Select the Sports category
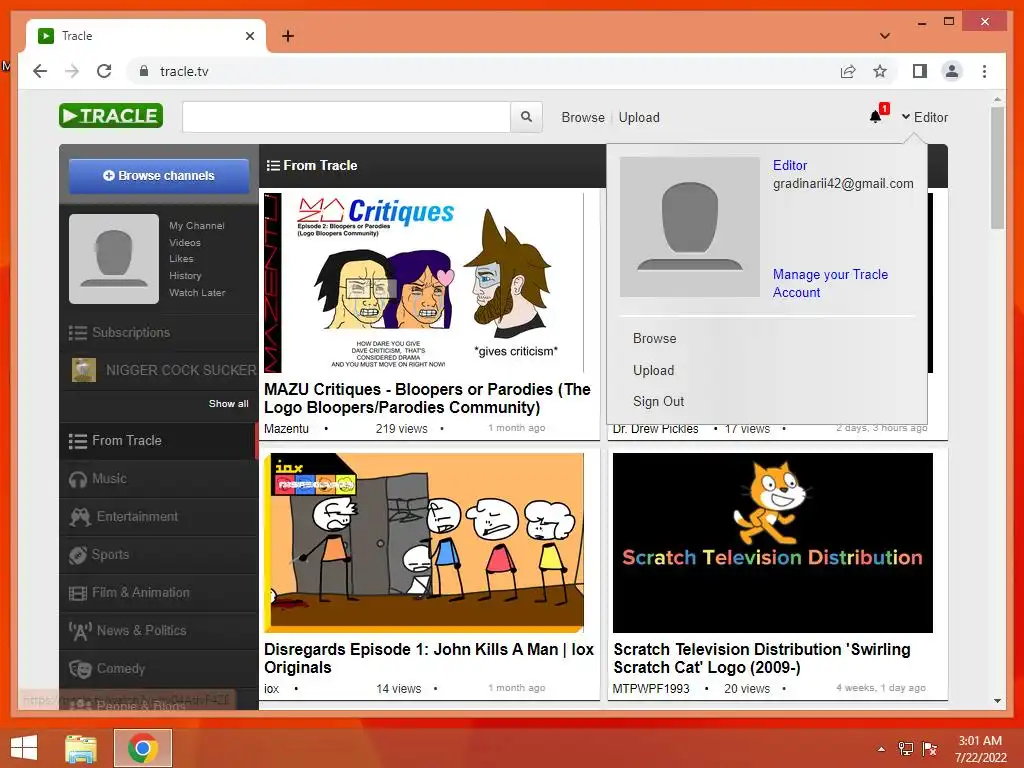Screen dimensions: 1024x768 [159, 554]
